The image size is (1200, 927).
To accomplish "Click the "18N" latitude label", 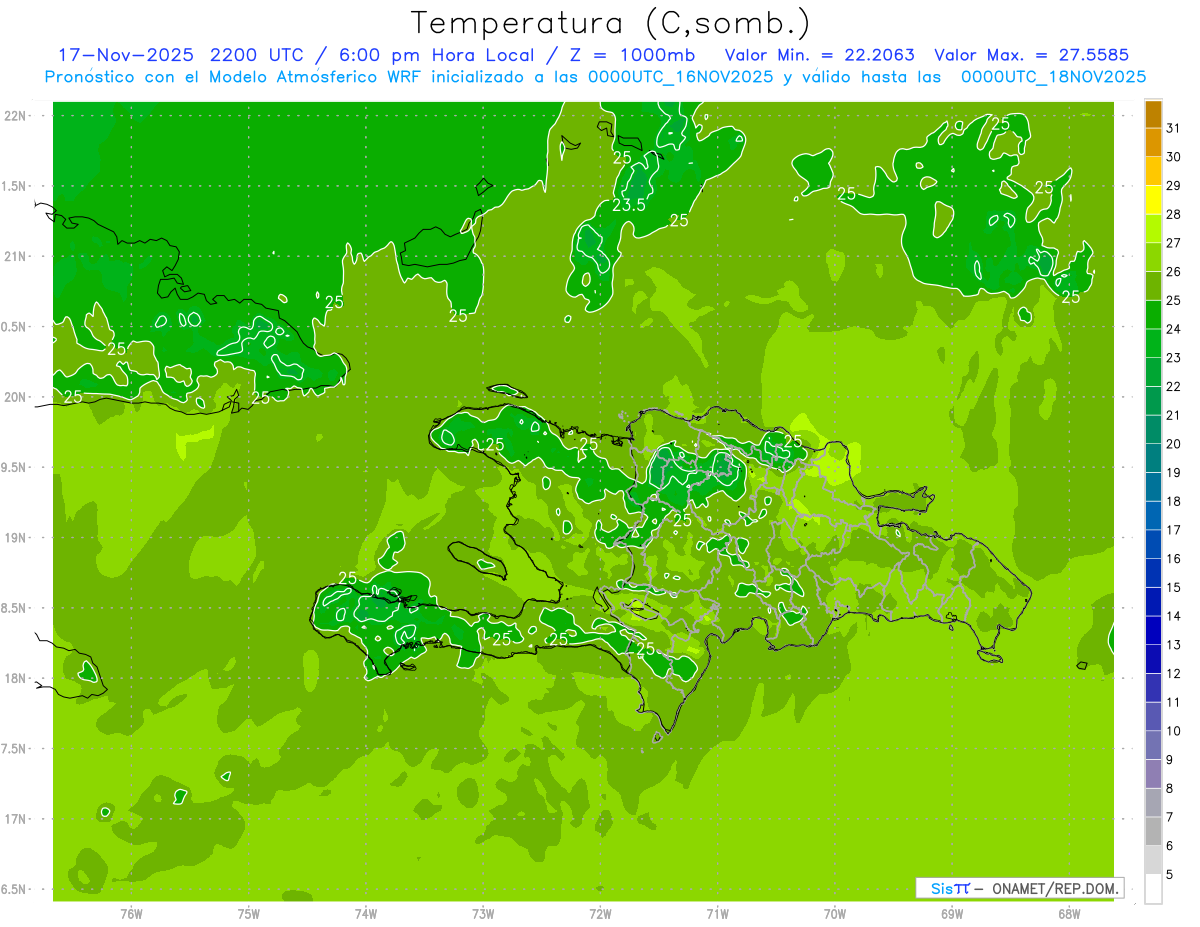I will click(x=15, y=679).
